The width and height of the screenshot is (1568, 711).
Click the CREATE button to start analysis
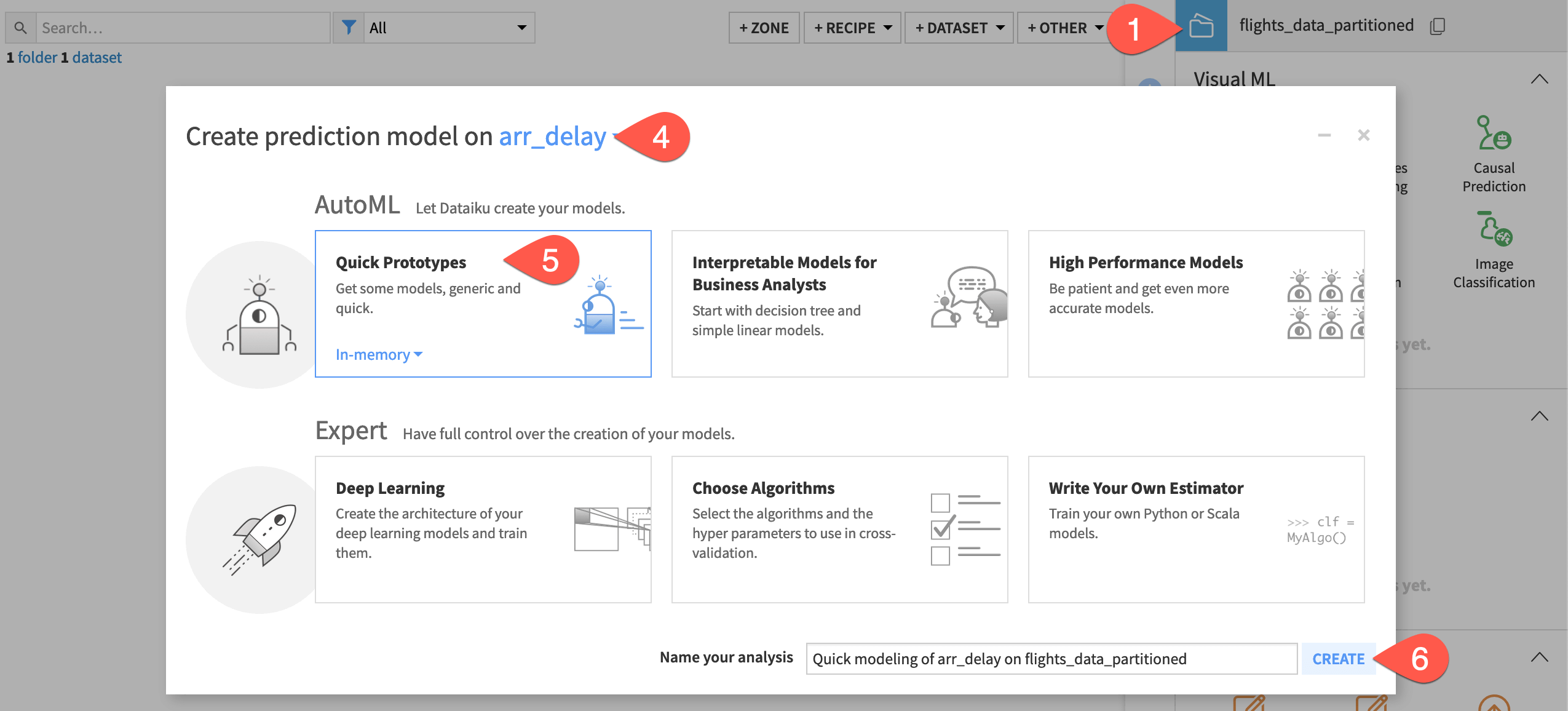(1338, 658)
